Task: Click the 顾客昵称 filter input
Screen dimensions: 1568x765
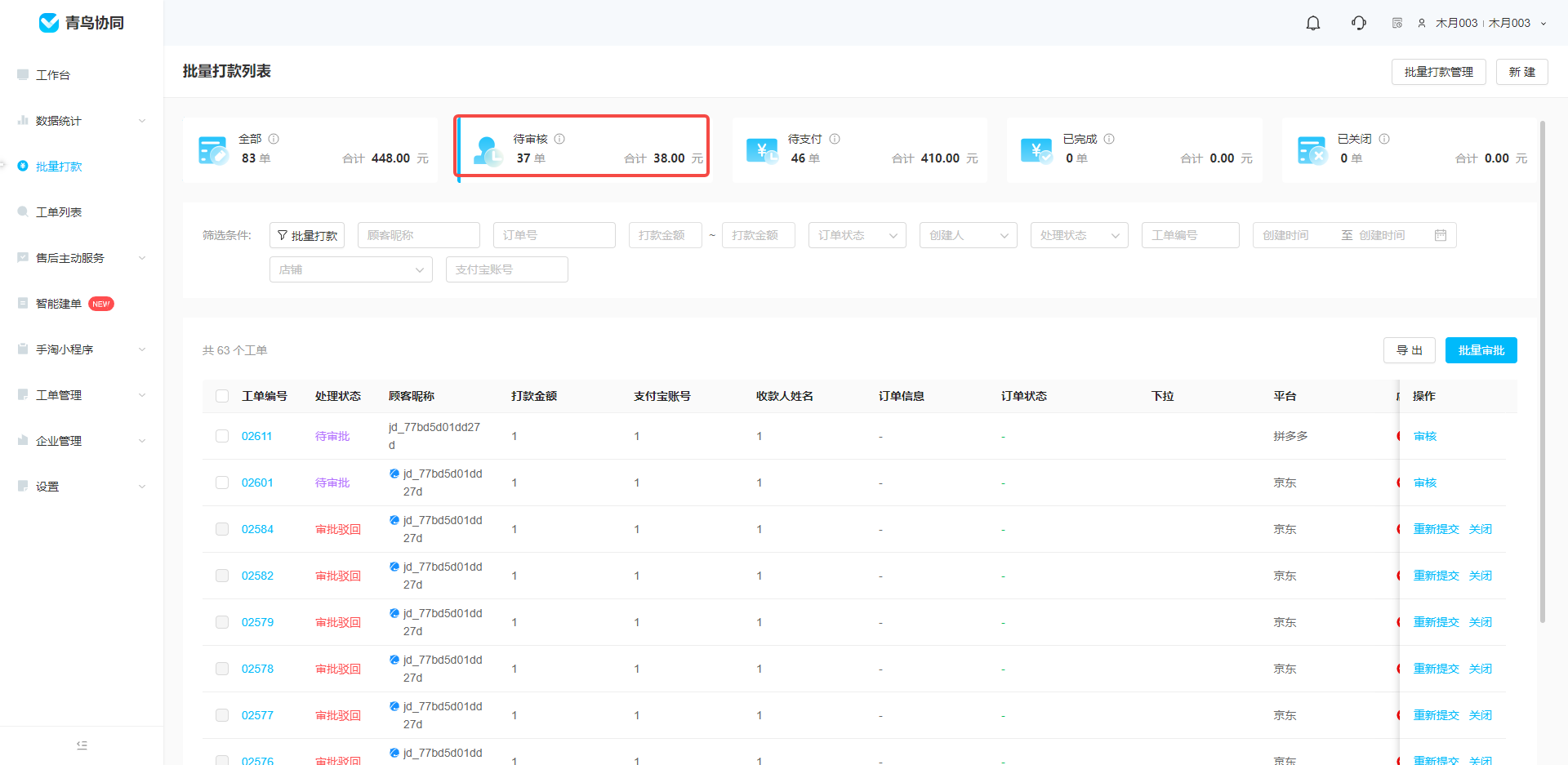Action: pyautogui.click(x=419, y=235)
